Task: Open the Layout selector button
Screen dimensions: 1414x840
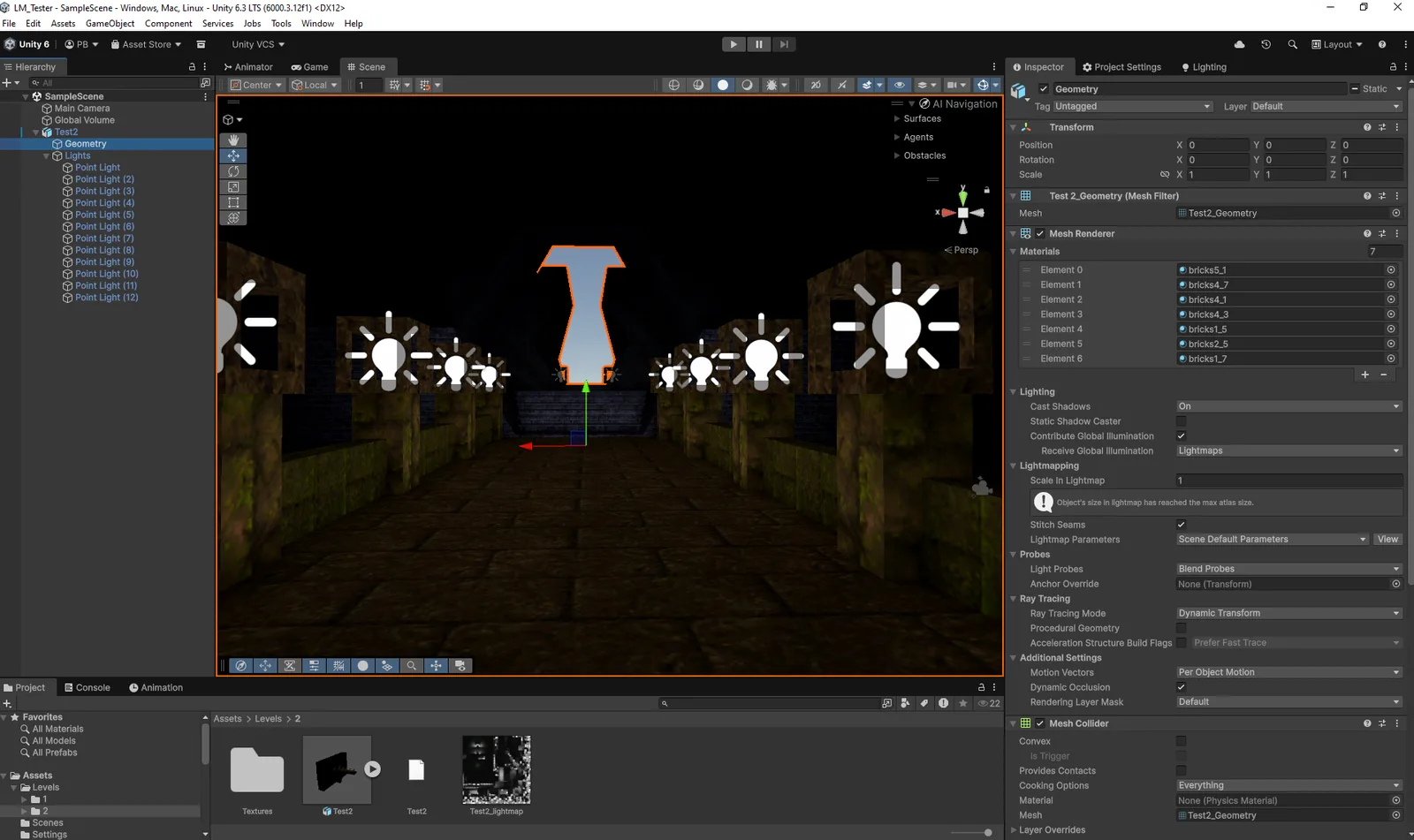Action: (x=1337, y=44)
